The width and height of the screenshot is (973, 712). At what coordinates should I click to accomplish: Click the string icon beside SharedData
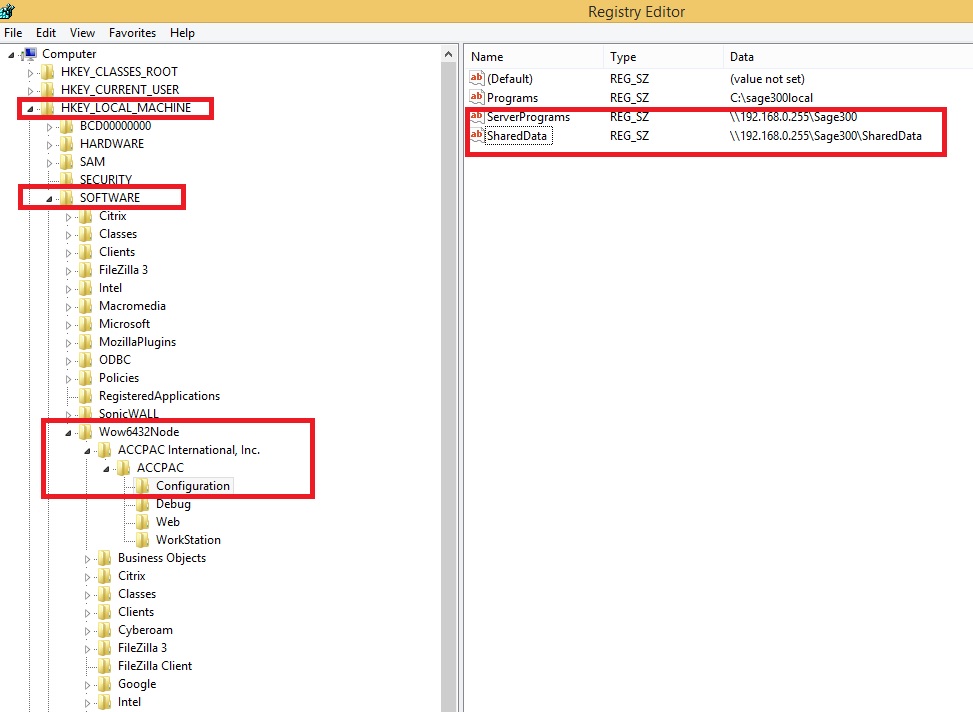[x=477, y=136]
